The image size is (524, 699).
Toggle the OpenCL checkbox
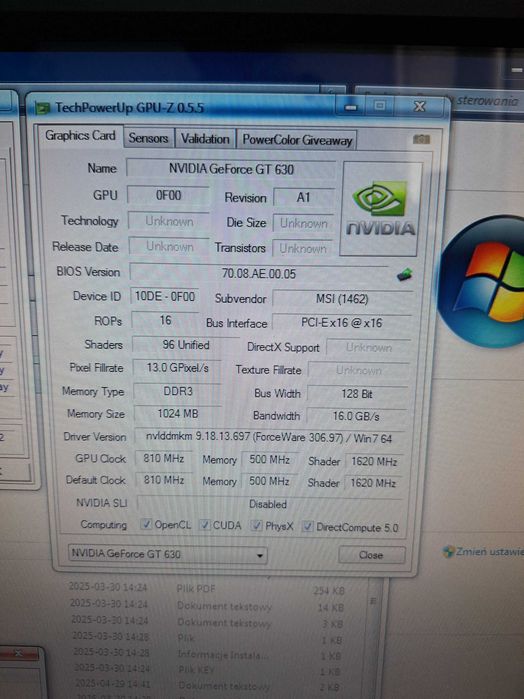145,524
